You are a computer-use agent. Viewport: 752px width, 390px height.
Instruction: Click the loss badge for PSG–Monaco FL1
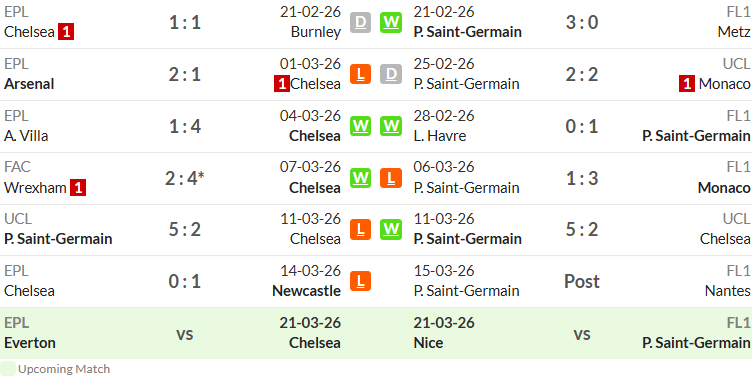[x=391, y=178]
